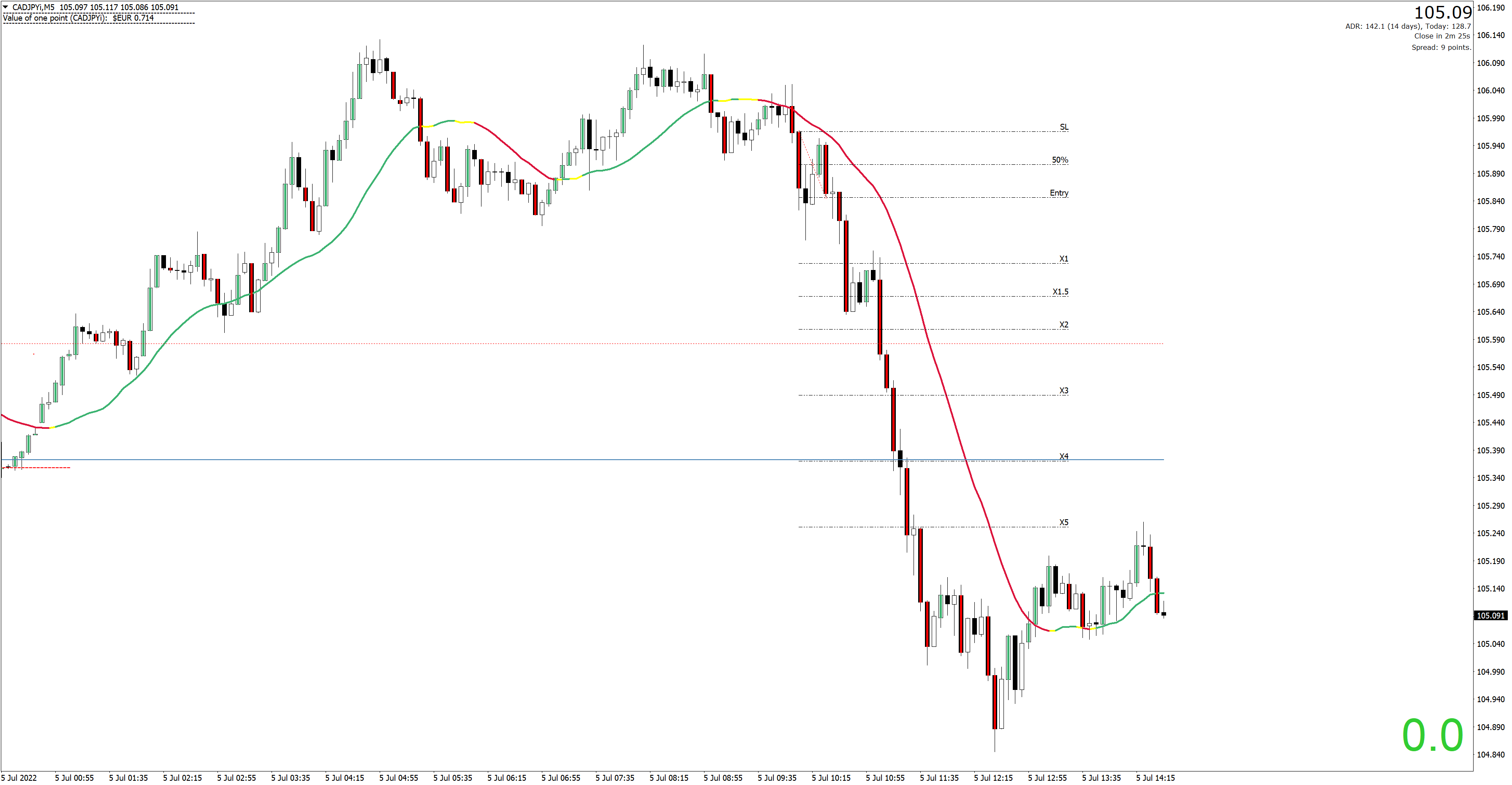Click the CADJPYi,M5 chart title text
Viewport: 1512px width, 785px height.
point(33,7)
